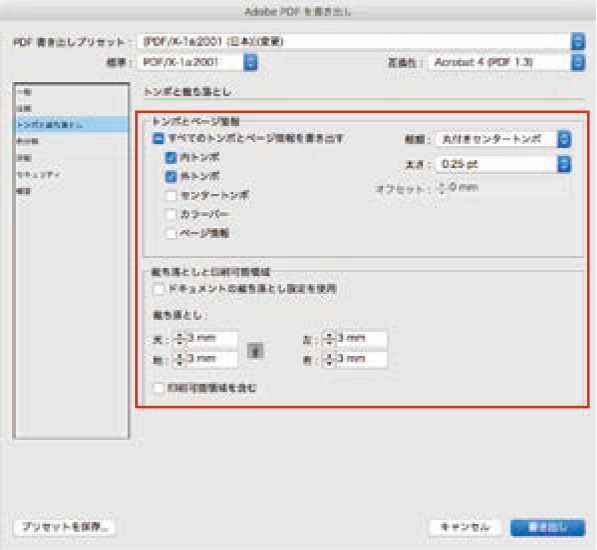The height and width of the screenshot is (550, 597).
Task: Open the 種類 丸付きセンタートンボ dropdown
Action: [x=503, y=139]
